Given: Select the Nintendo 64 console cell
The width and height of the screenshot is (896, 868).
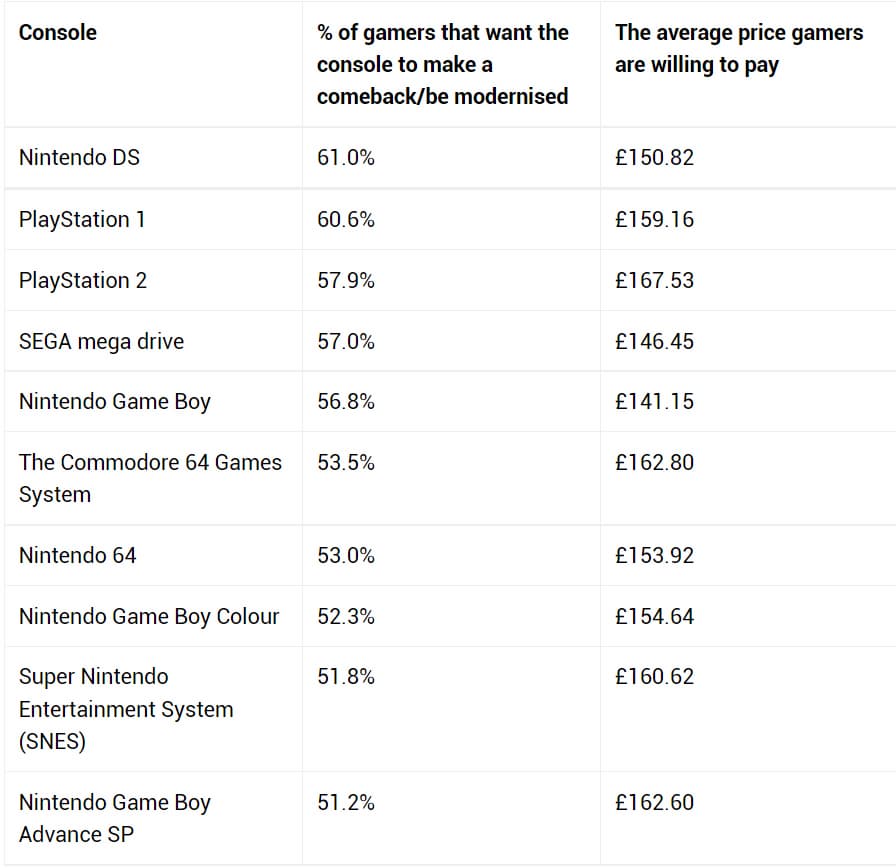Looking at the screenshot, I should (77, 555).
